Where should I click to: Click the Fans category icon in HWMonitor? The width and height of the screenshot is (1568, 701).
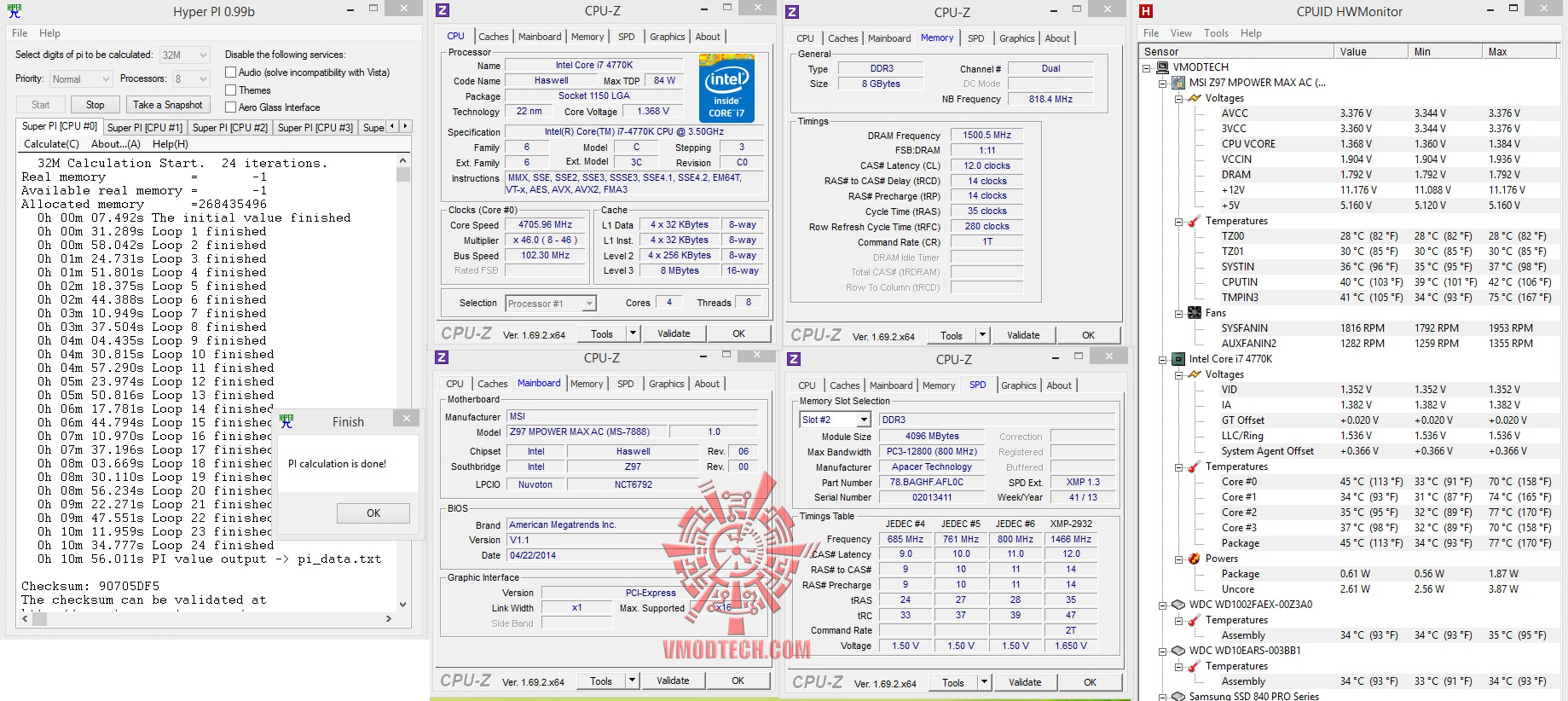click(x=1194, y=313)
